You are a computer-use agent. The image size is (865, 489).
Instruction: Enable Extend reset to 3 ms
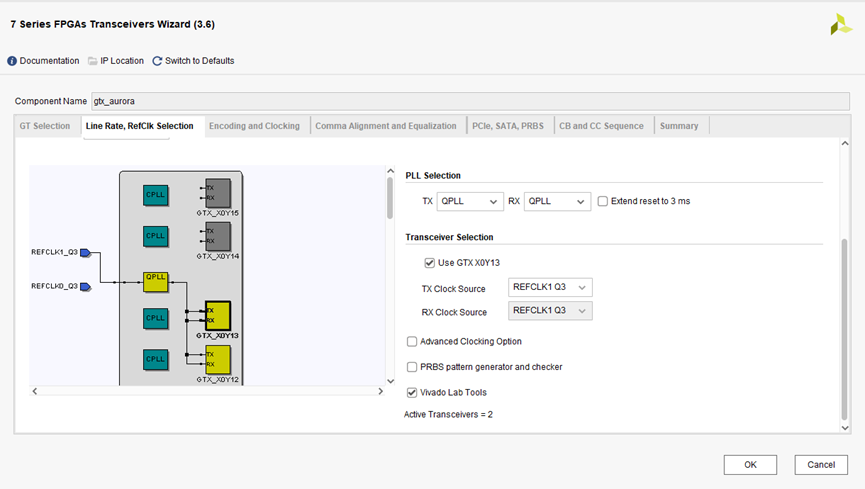[x=603, y=201]
